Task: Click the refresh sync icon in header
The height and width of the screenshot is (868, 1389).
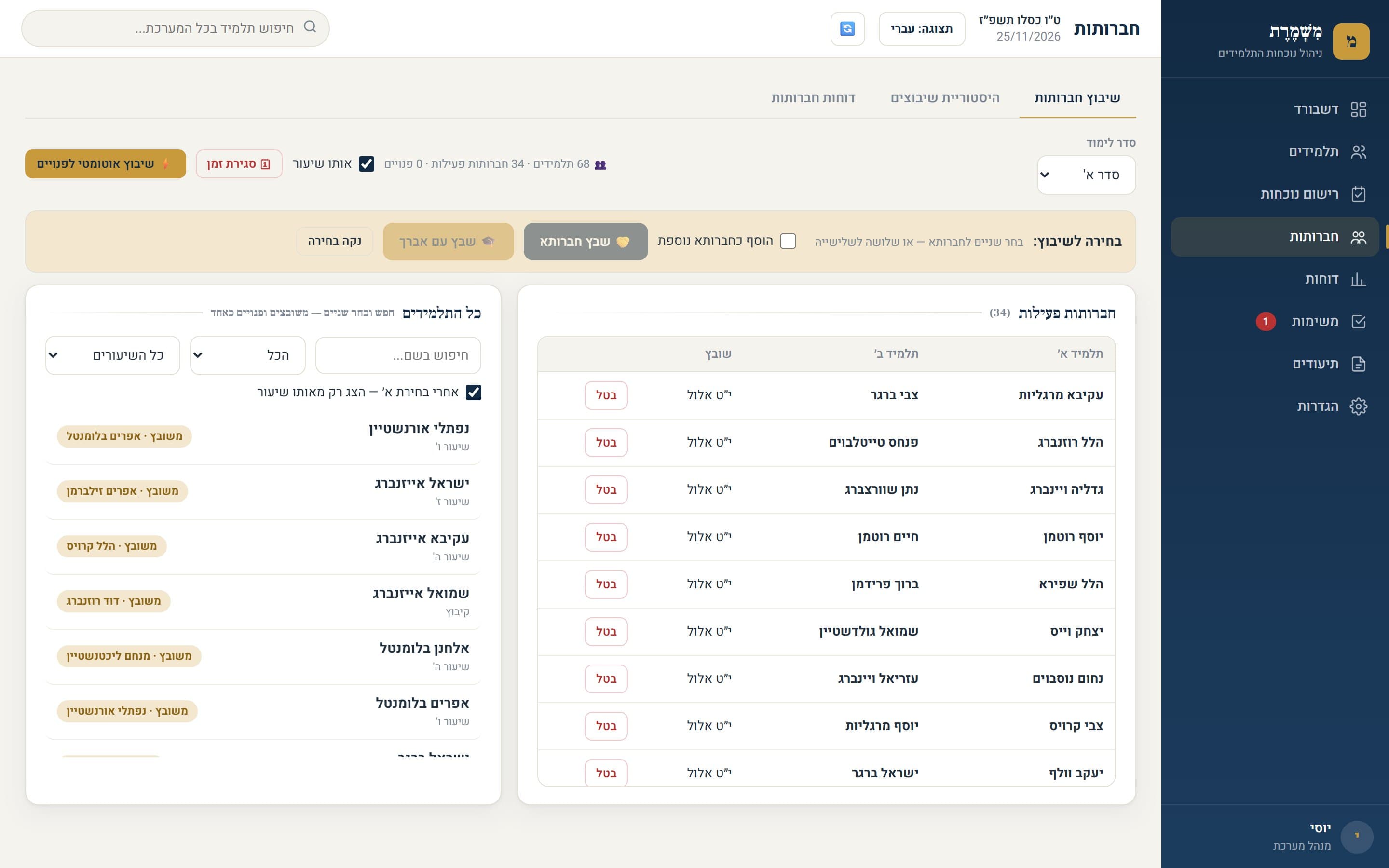Action: click(x=847, y=29)
